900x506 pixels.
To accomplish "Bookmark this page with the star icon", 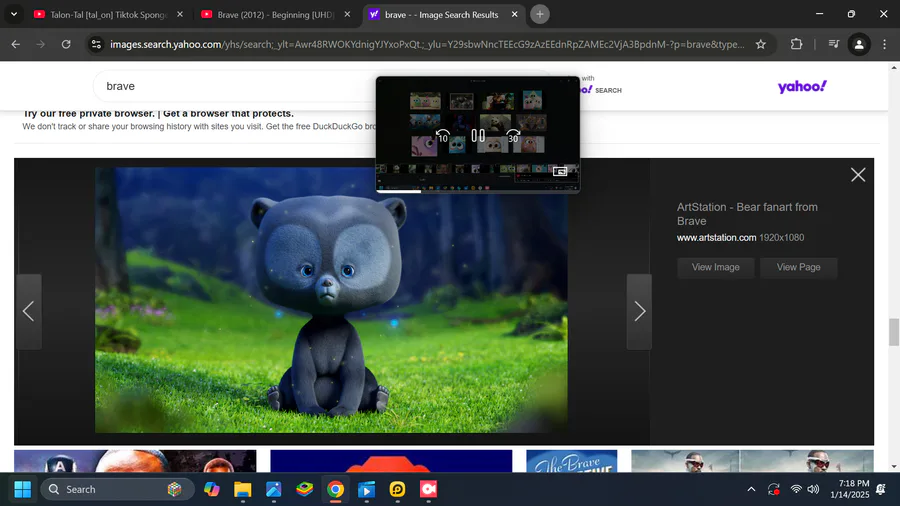I will click(761, 44).
